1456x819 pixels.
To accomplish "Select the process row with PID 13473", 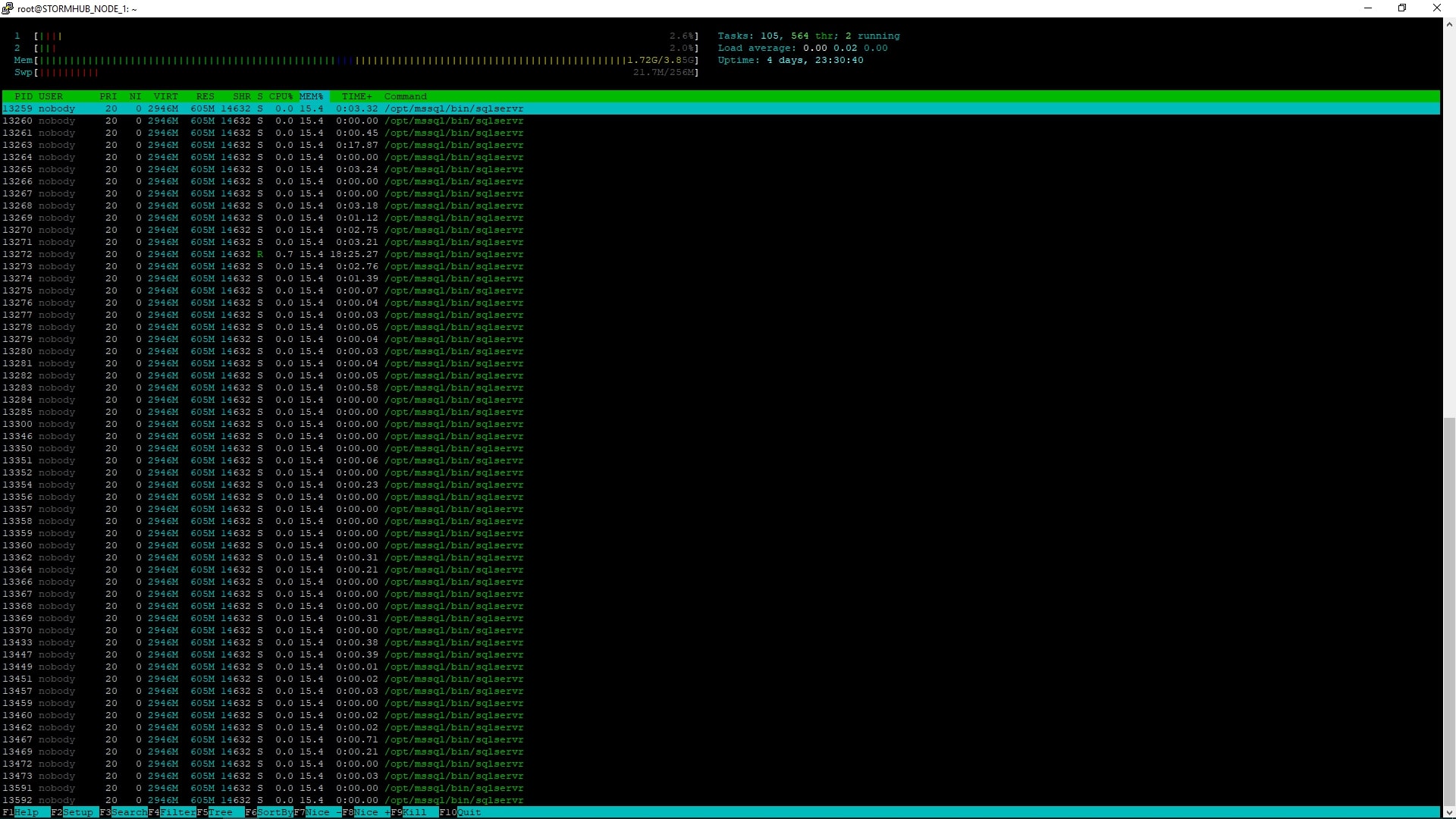I will click(720, 776).
